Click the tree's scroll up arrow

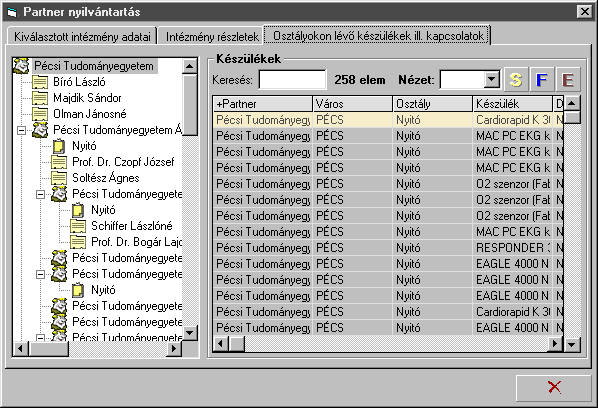(190, 66)
